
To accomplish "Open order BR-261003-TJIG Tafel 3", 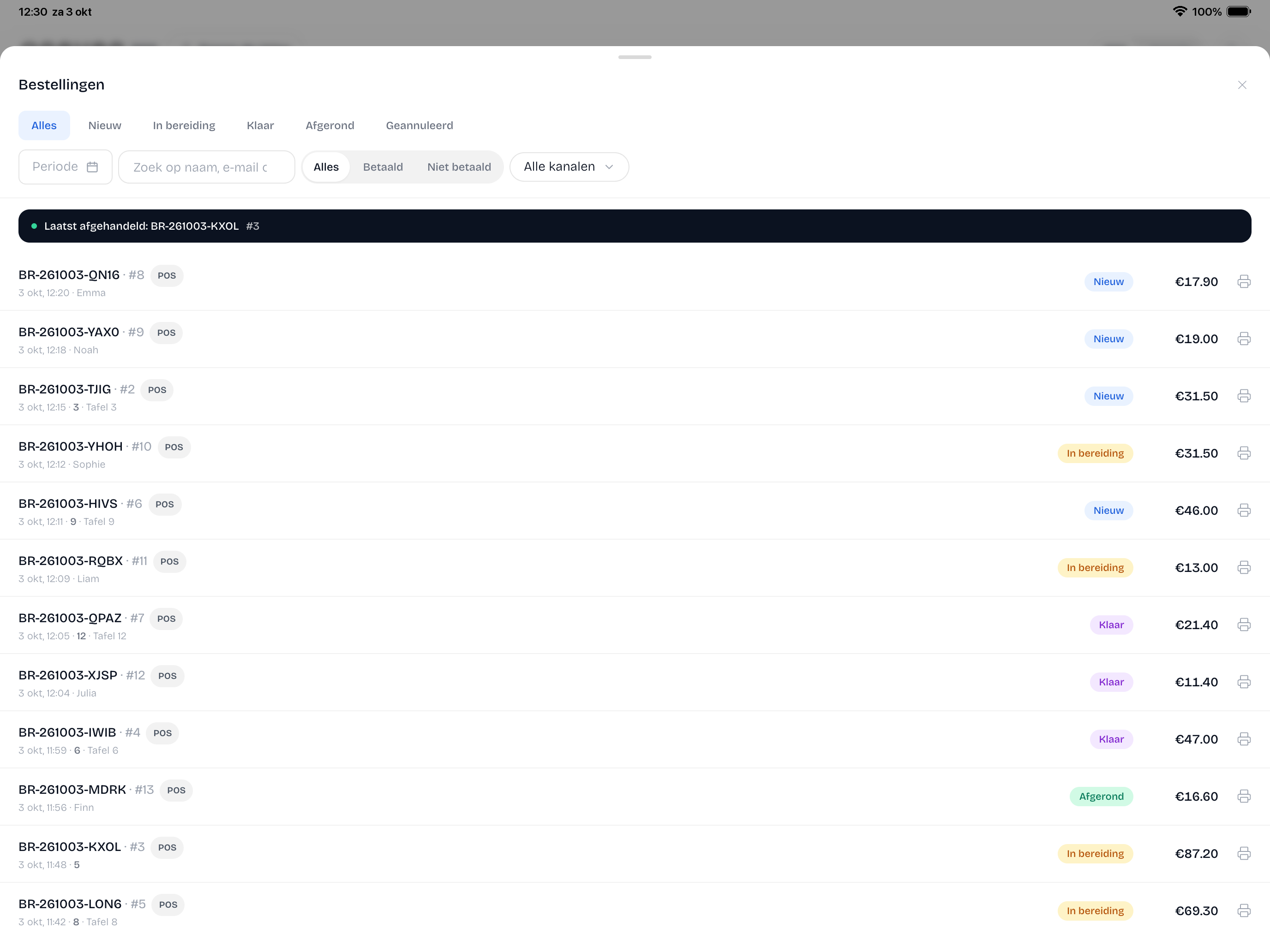I will pos(635,397).
